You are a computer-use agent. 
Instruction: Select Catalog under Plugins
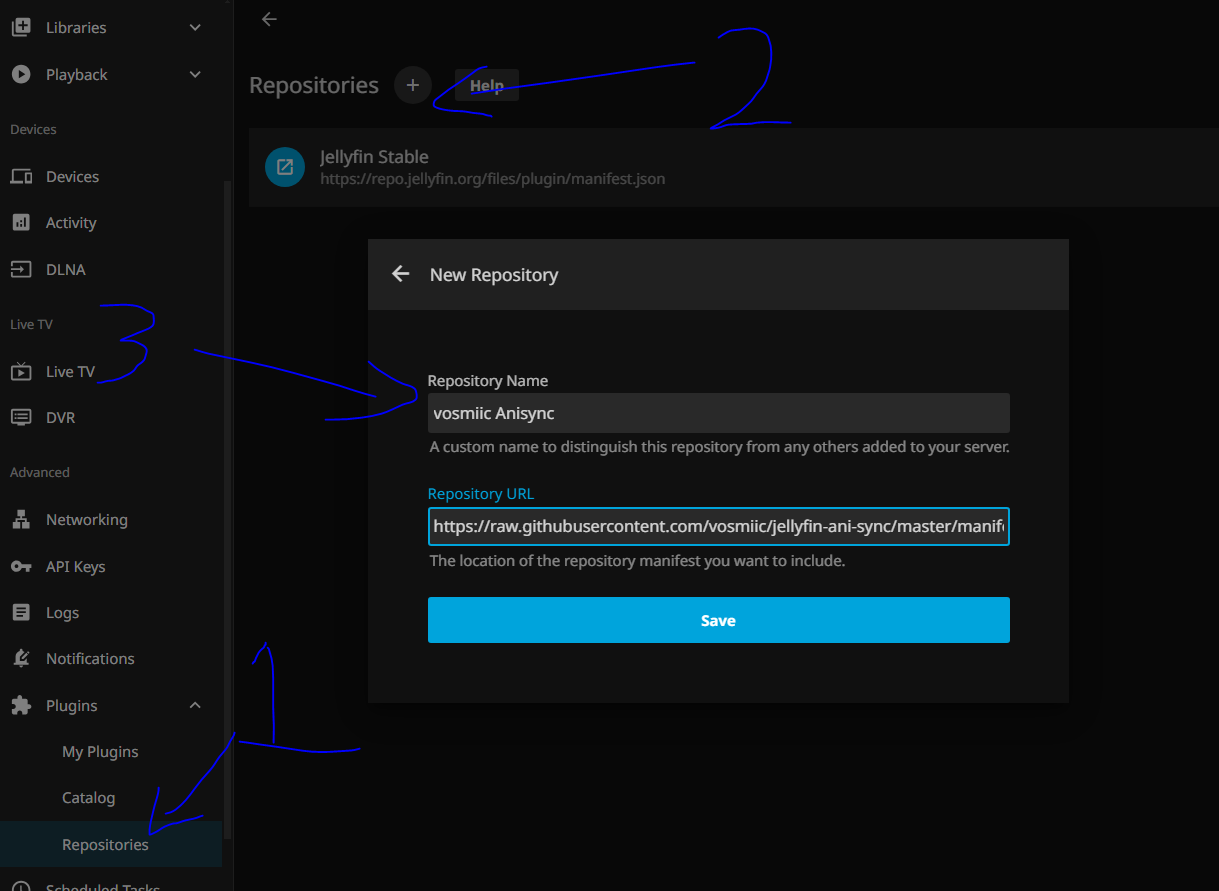point(88,798)
